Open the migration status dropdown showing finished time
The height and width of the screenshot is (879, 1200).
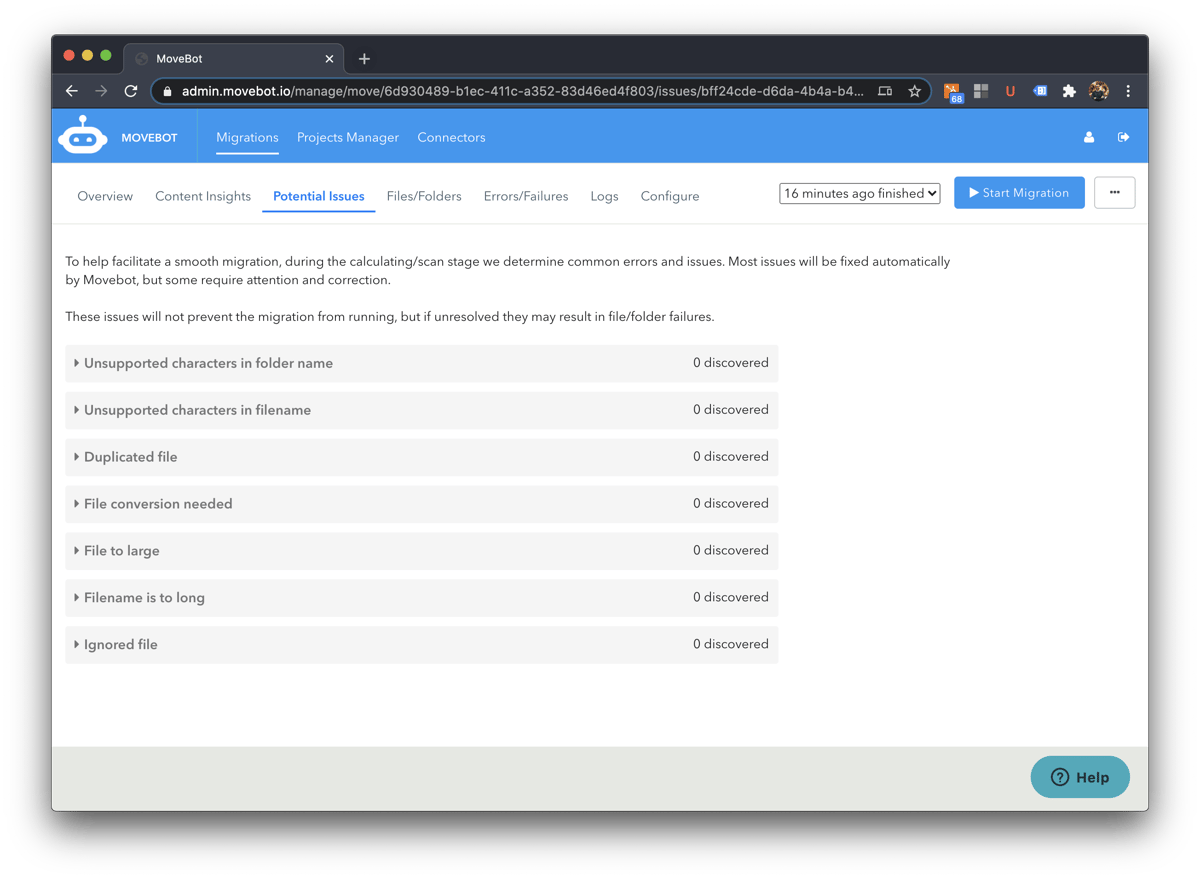[858, 193]
